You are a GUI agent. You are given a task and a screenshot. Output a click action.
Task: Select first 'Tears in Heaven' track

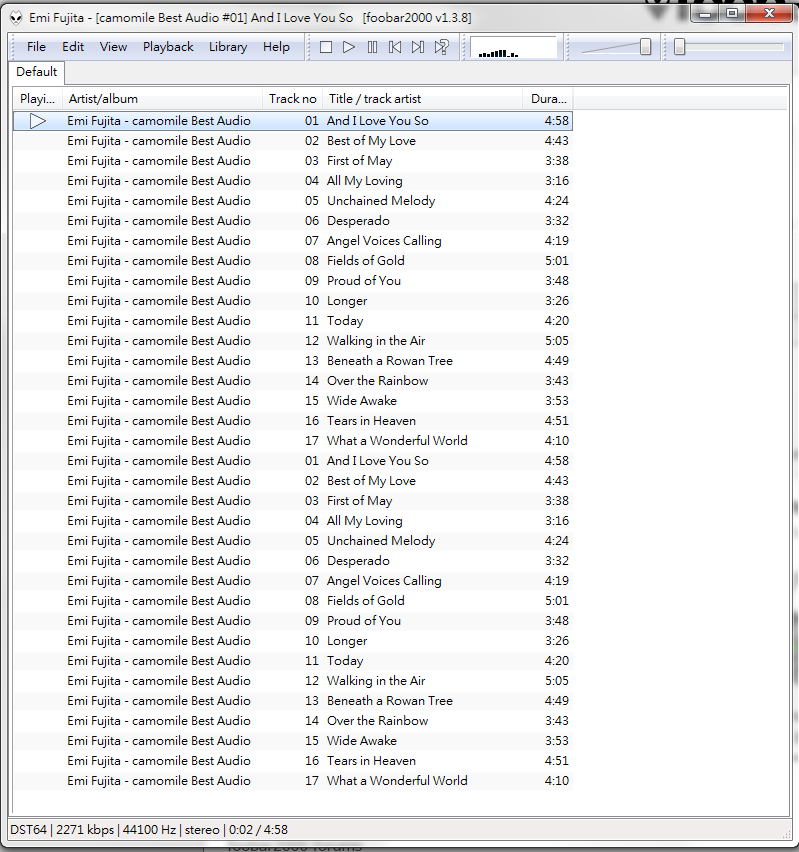click(x=293, y=421)
